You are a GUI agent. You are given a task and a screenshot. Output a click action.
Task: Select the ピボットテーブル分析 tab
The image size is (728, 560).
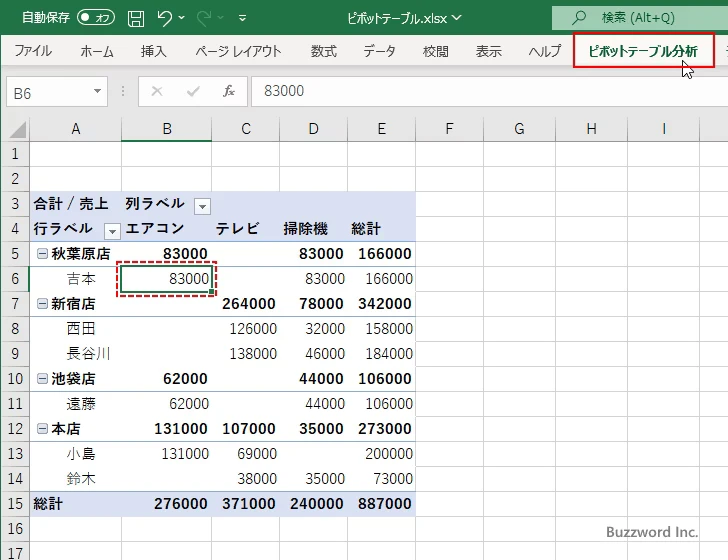pos(643,51)
